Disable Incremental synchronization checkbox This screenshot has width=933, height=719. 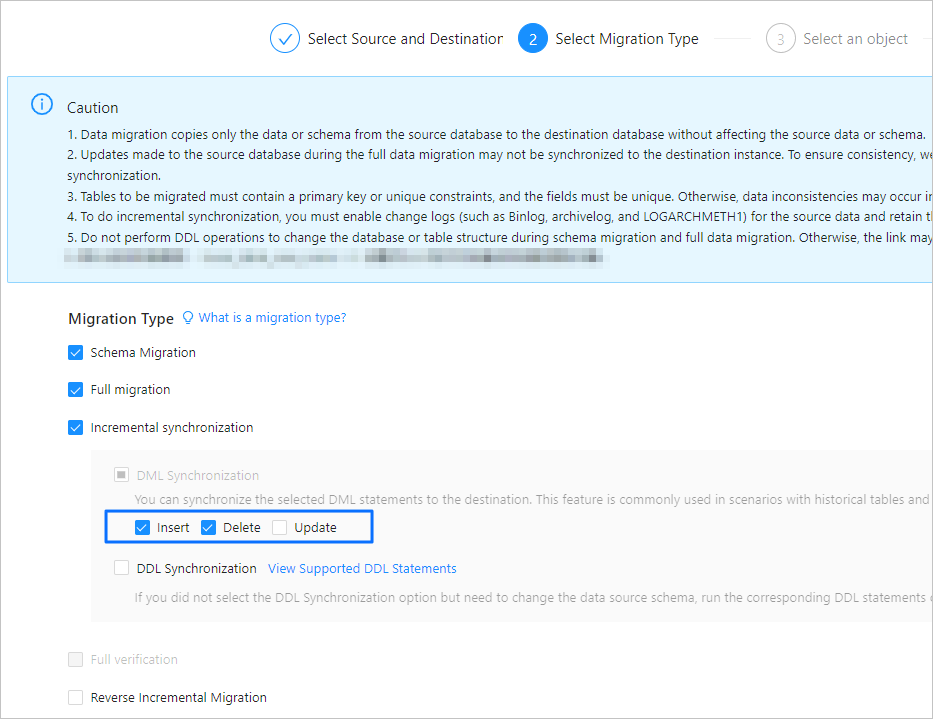click(x=75, y=428)
